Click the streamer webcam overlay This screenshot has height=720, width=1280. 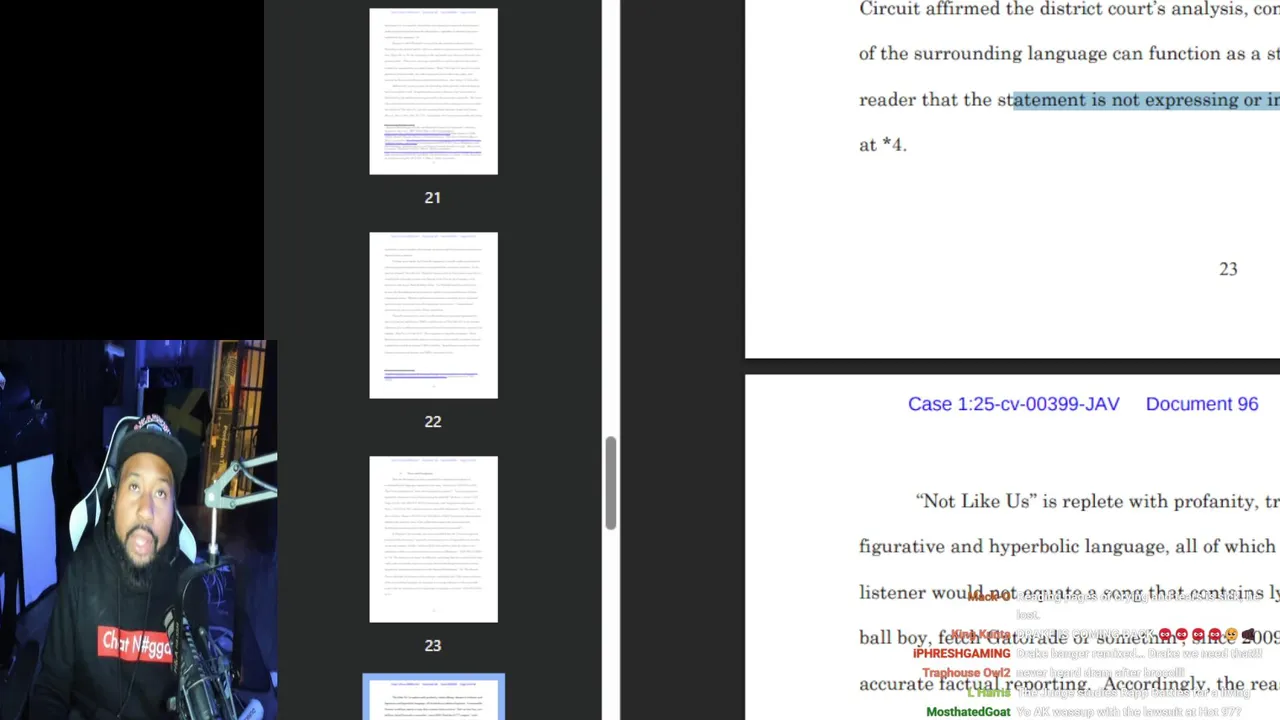[138, 530]
